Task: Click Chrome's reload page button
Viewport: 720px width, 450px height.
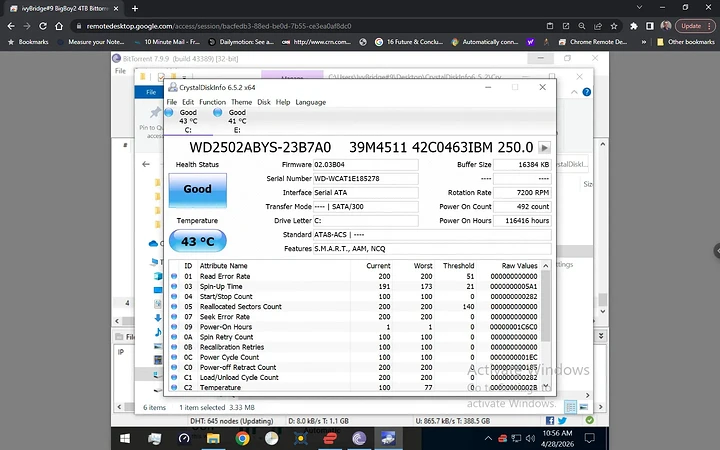Action: click(43, 26)
